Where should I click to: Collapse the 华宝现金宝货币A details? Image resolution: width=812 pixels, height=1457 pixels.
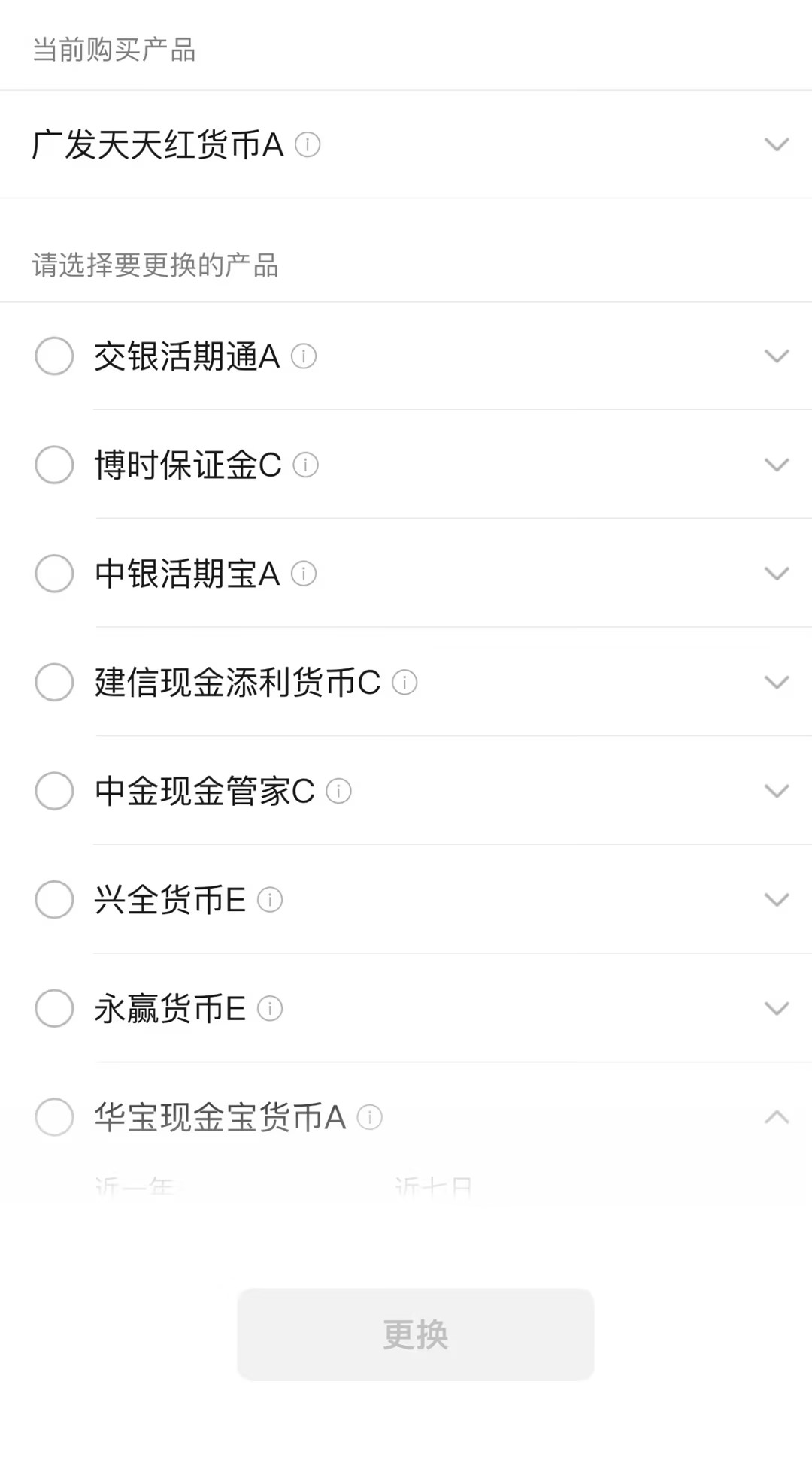tap(776, 1117)
